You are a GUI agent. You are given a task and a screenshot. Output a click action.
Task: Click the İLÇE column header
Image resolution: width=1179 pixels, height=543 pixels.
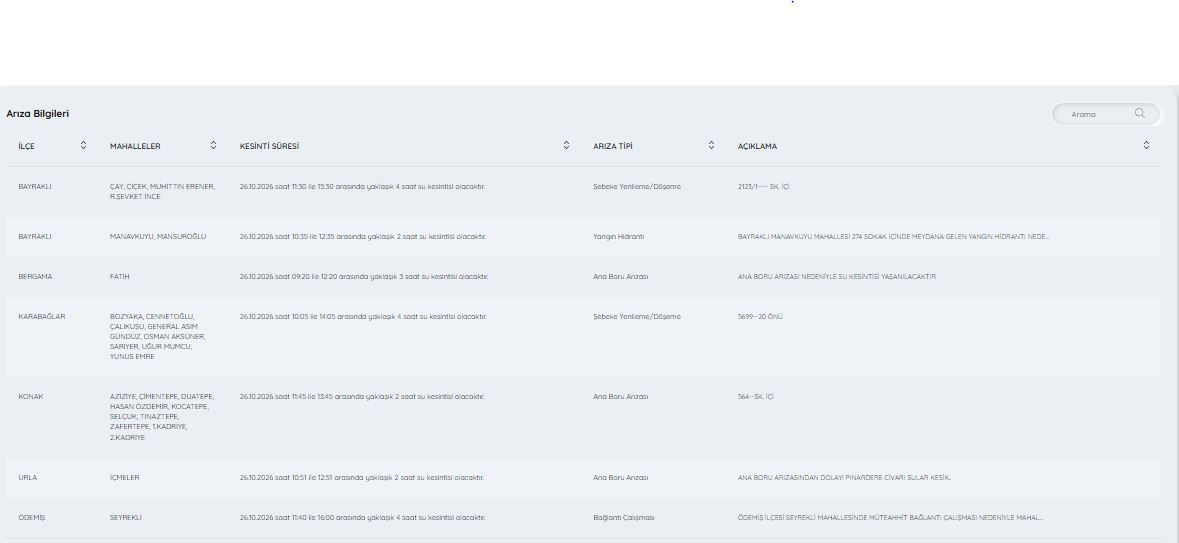[26, 147]
